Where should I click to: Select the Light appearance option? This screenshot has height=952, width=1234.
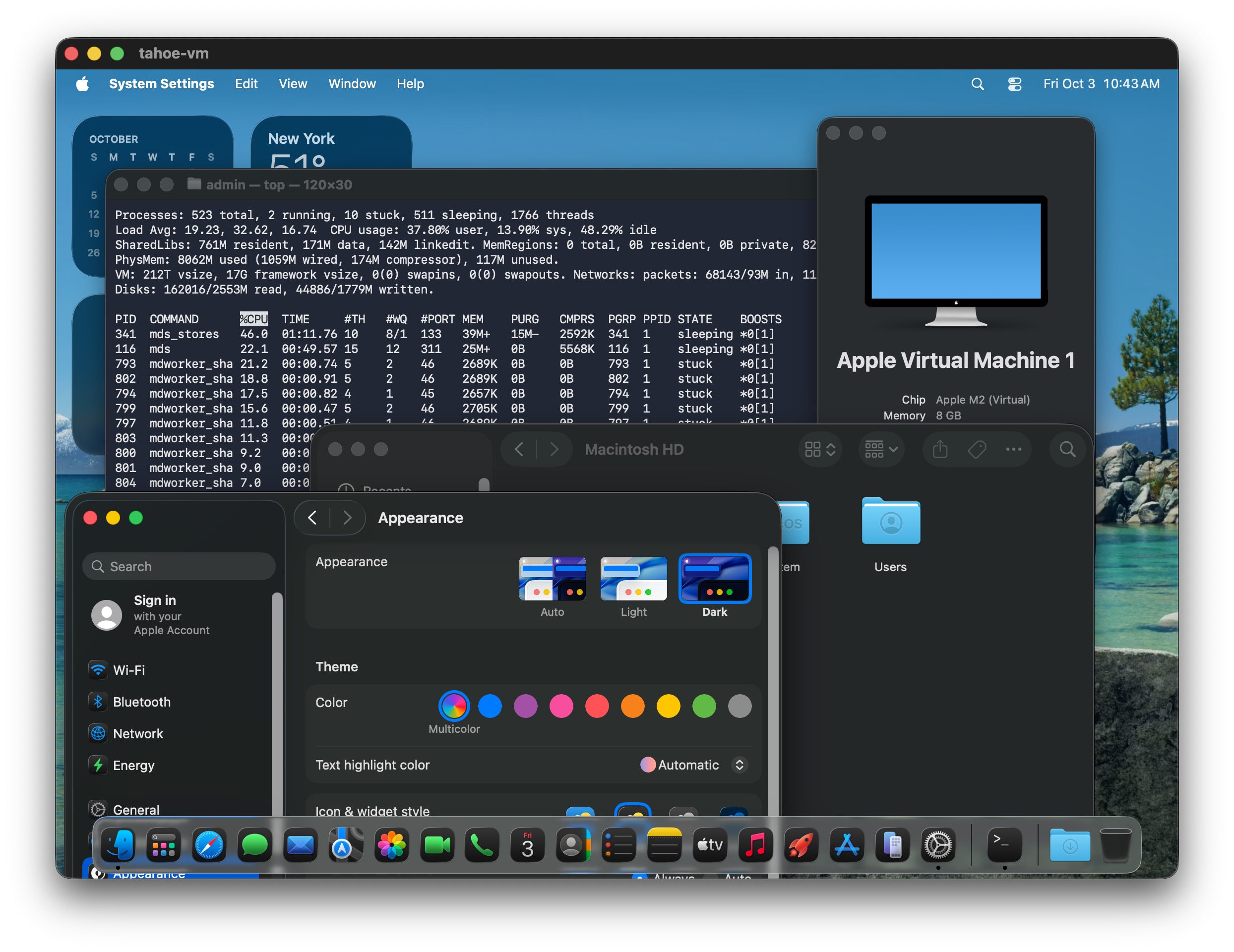coord(633,579)
